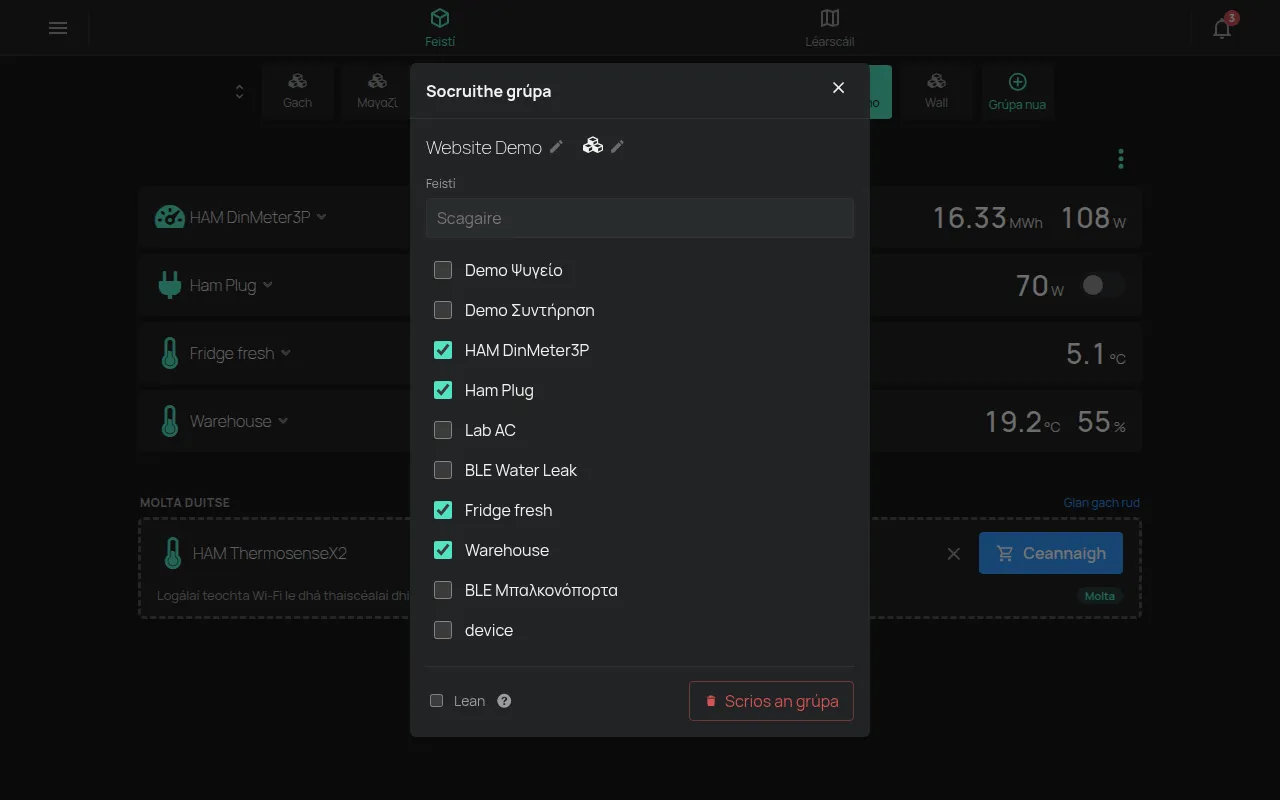Viewport: 1280px width, 800px height.
Task: Expand the Fridge fresh chevron
Action: pyautogui.click(x=286, y=353)
